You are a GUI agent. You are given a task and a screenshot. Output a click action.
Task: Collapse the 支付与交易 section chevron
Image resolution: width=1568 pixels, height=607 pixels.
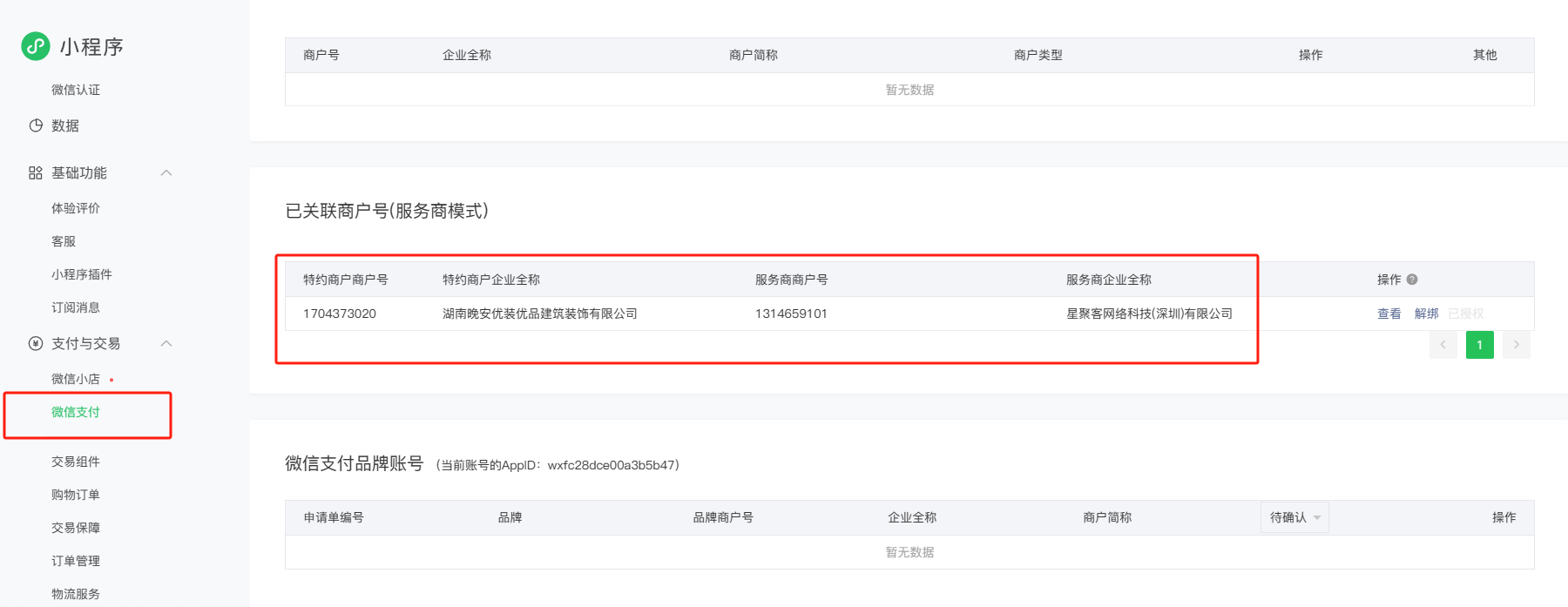coord(166,344)
